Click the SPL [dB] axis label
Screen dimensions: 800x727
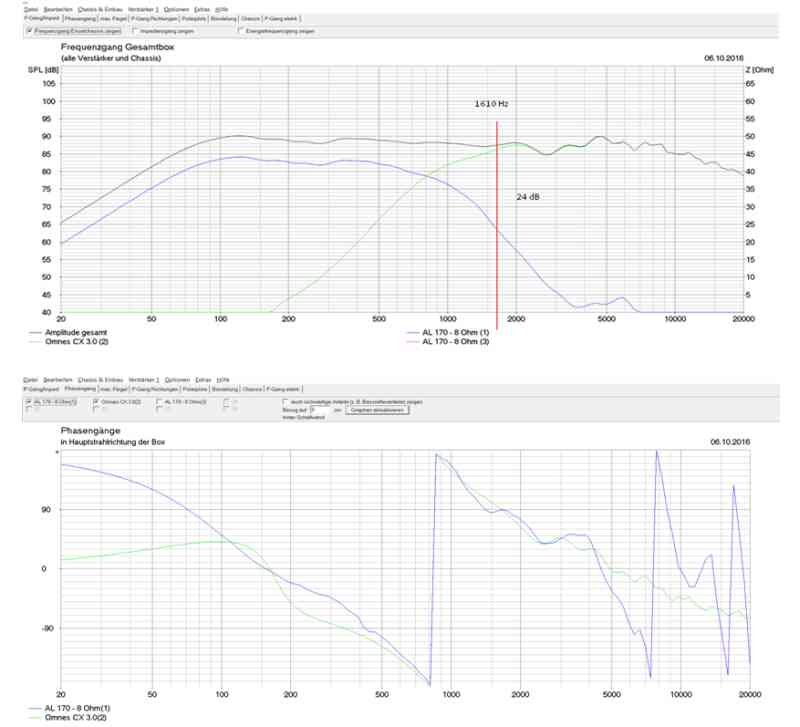(43, 69)
